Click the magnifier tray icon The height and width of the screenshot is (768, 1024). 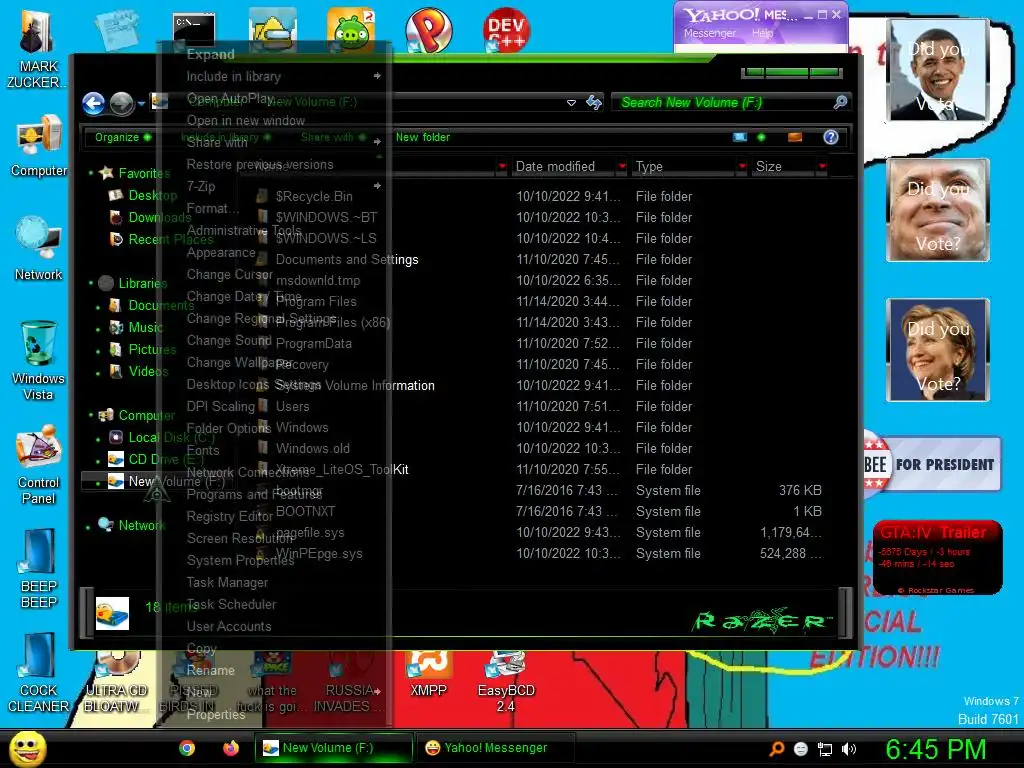point(777,749)
